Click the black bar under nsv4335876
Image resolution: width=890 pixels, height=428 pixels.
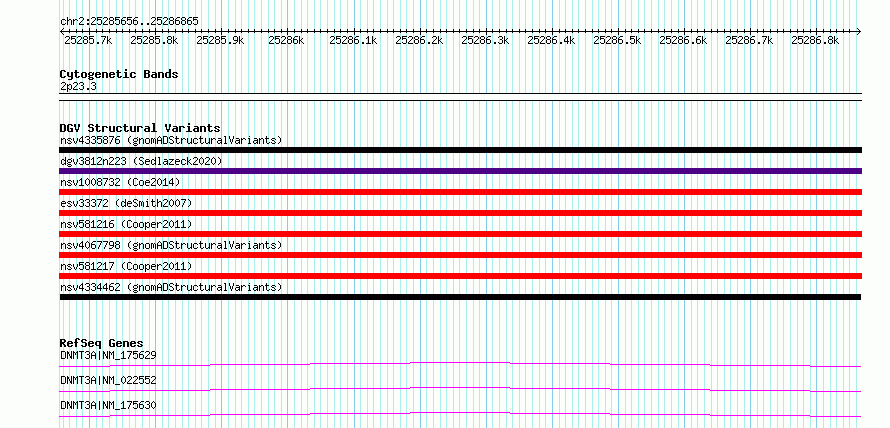tap(460, 150)
